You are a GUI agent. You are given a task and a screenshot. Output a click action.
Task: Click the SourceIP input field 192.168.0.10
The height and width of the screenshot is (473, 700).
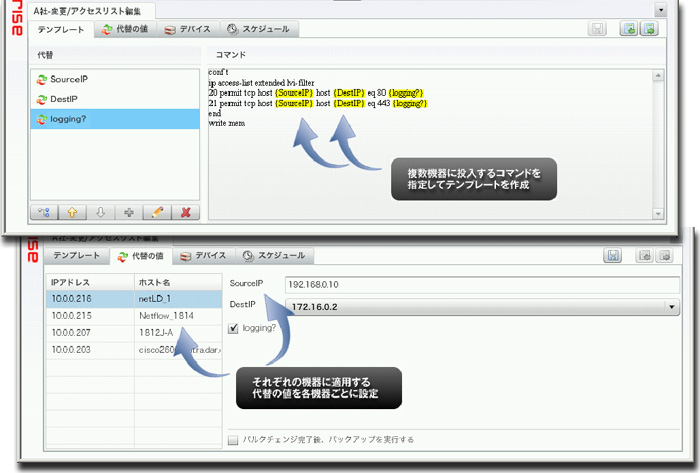point(482,284)
